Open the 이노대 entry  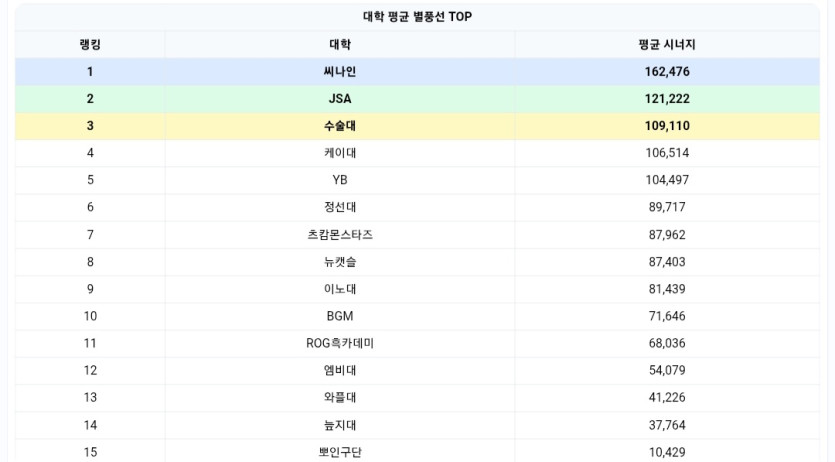(x=340, y=289)
